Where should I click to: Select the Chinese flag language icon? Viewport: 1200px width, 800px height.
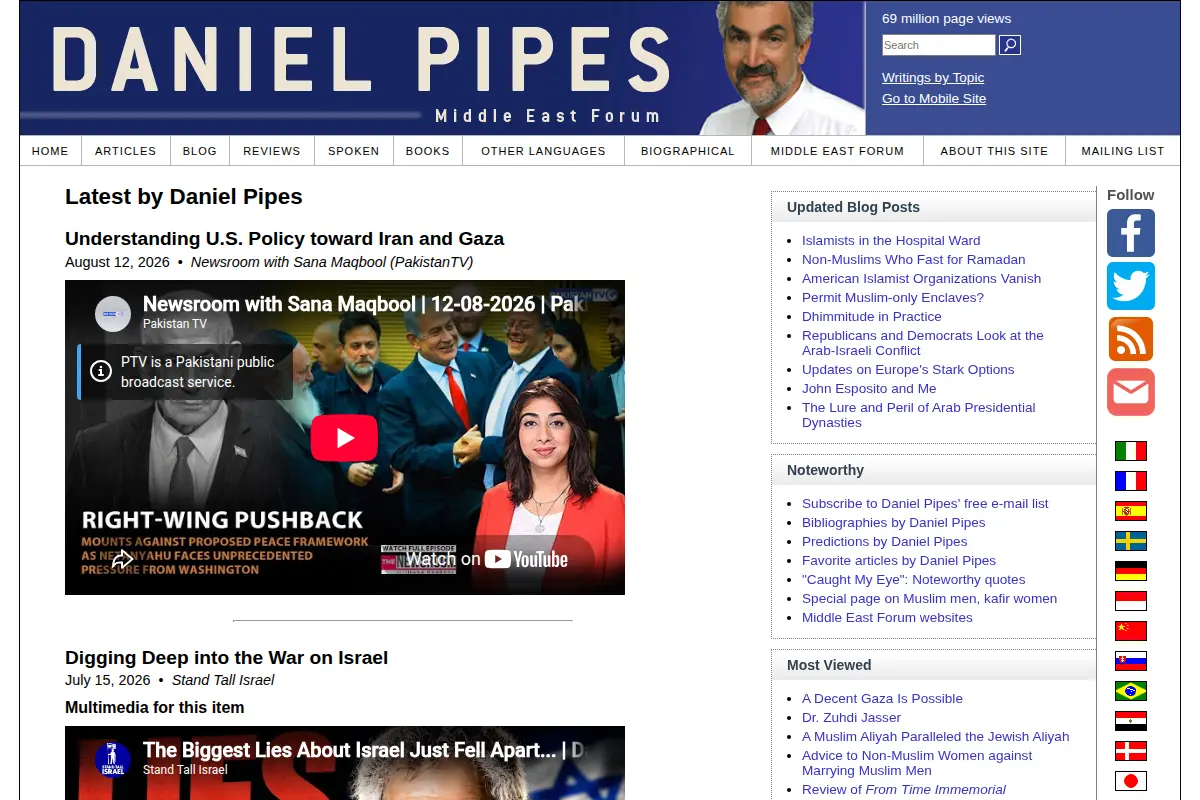pos(1131,631)
